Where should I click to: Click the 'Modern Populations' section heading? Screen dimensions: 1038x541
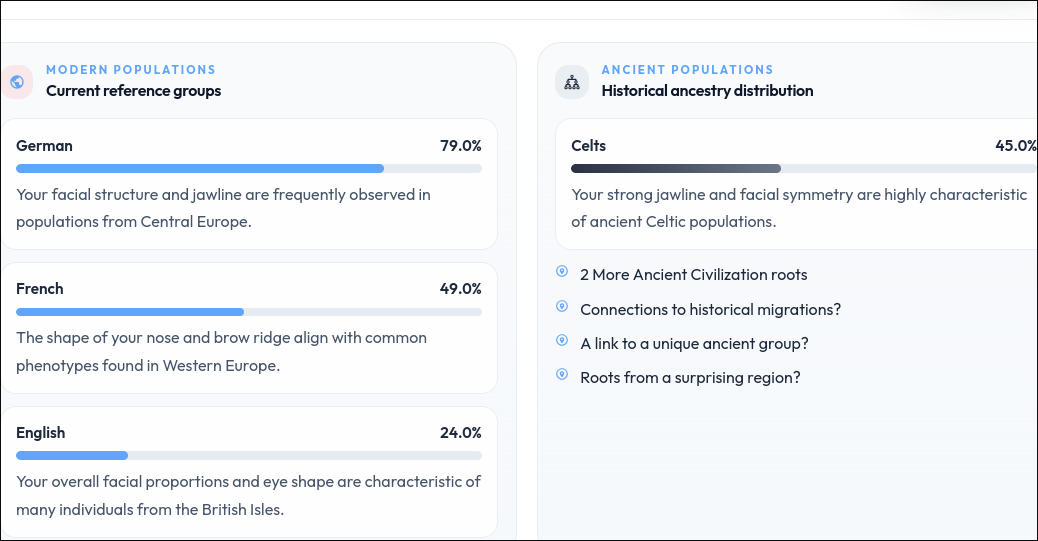point(131,70)
